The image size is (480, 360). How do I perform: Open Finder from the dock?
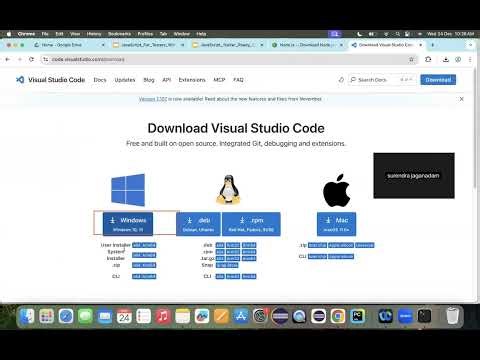[27, 316]
